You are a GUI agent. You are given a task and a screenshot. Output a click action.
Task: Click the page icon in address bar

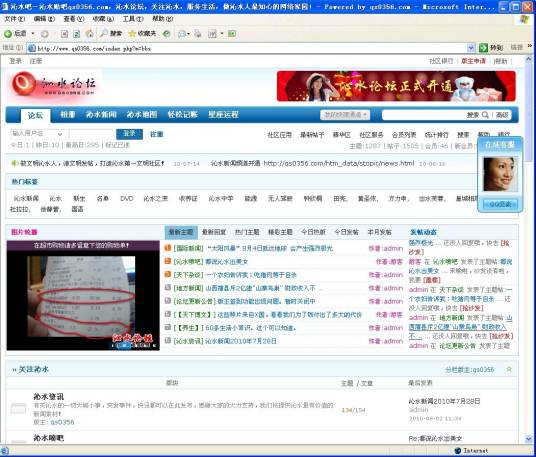tap(32, 48)
